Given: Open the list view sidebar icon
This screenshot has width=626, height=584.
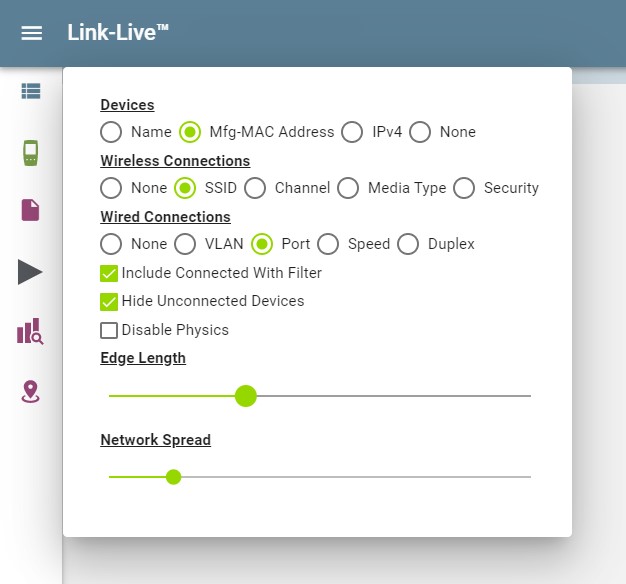Looking at the screenshot, I should tap(31, 91).
